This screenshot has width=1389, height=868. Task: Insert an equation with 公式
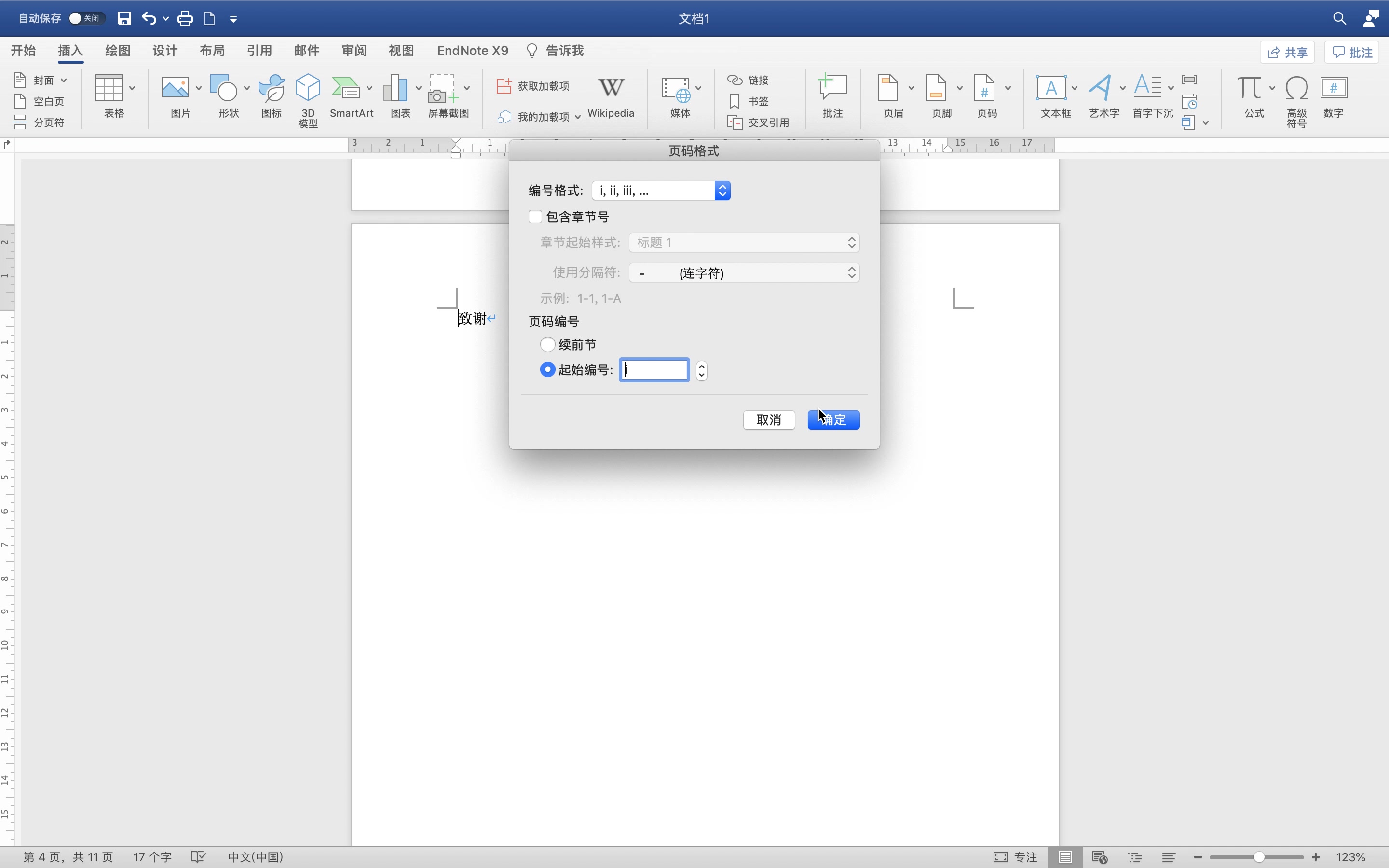click(x=1249, y=88)
